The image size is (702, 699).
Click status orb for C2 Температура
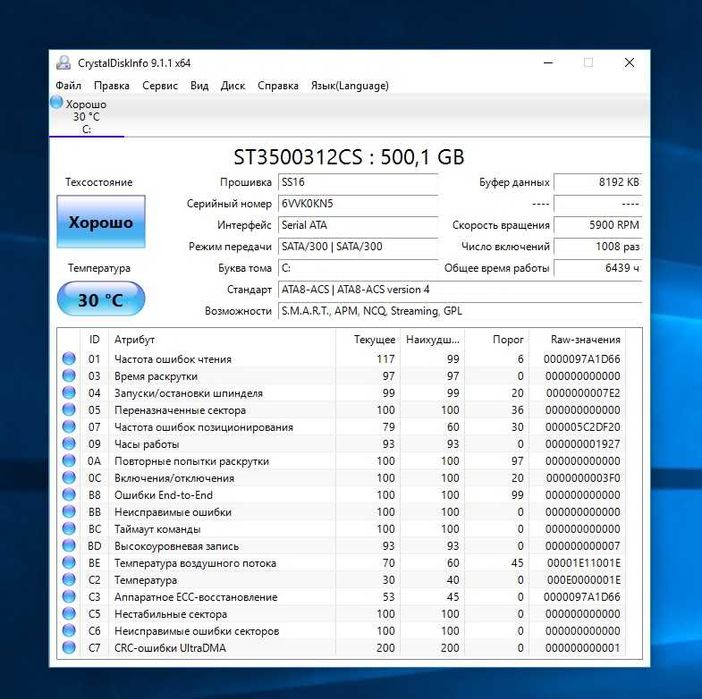click(x=69, y=580)
